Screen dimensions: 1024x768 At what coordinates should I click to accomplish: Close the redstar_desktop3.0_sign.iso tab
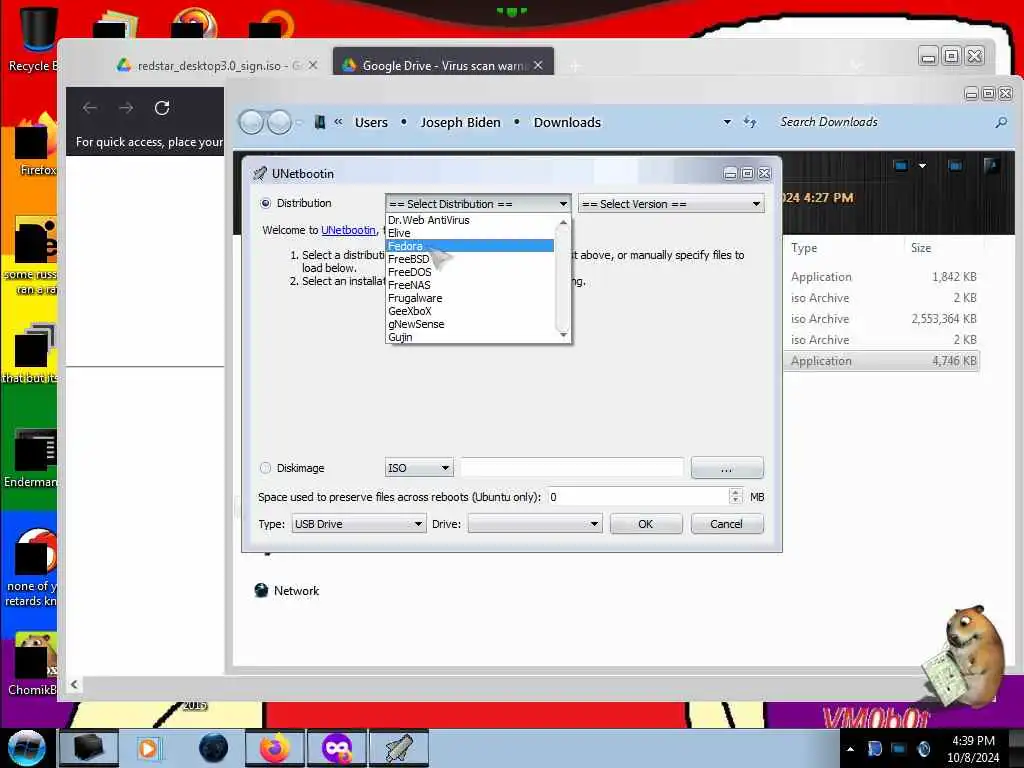pos(313,66)
